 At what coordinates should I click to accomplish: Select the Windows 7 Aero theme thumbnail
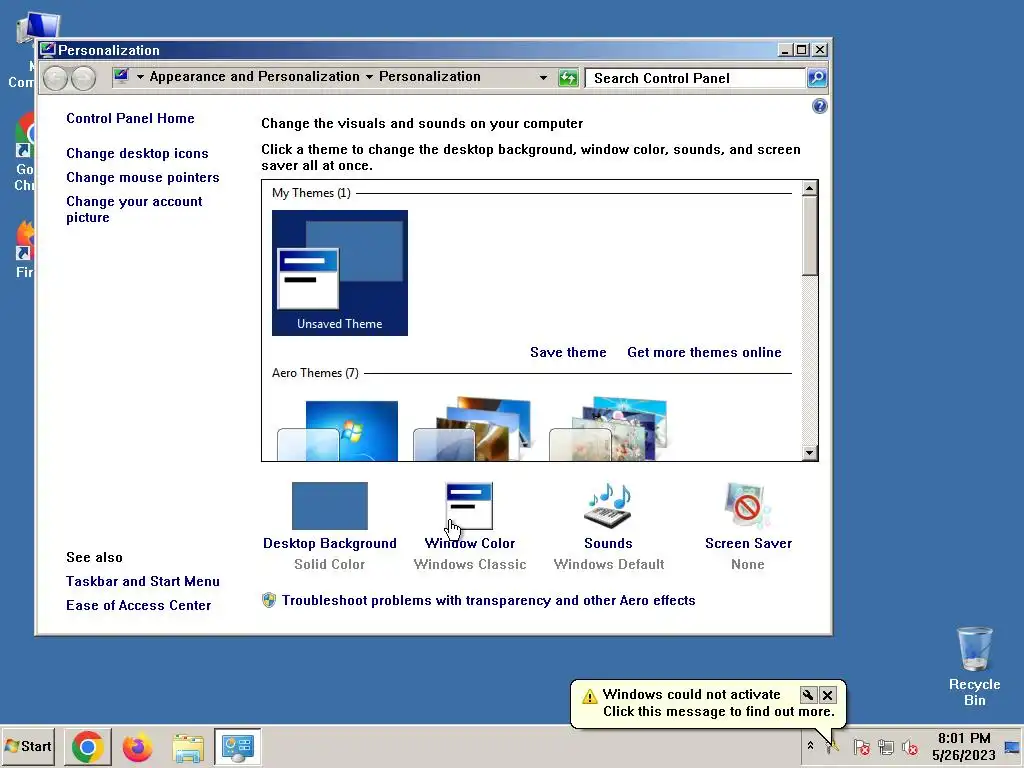click(338, 431)
